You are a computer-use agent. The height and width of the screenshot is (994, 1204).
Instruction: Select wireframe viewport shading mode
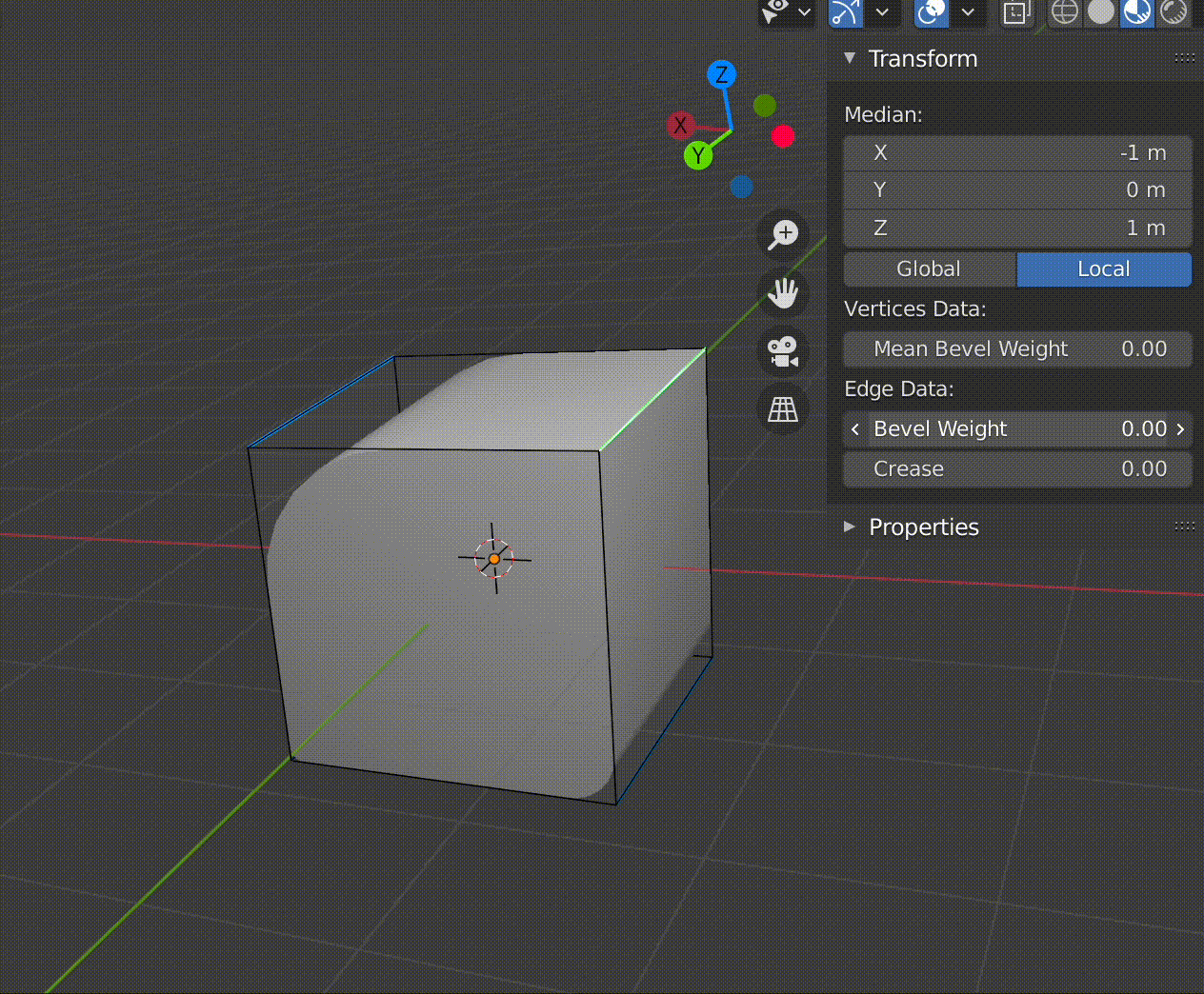1064,13
